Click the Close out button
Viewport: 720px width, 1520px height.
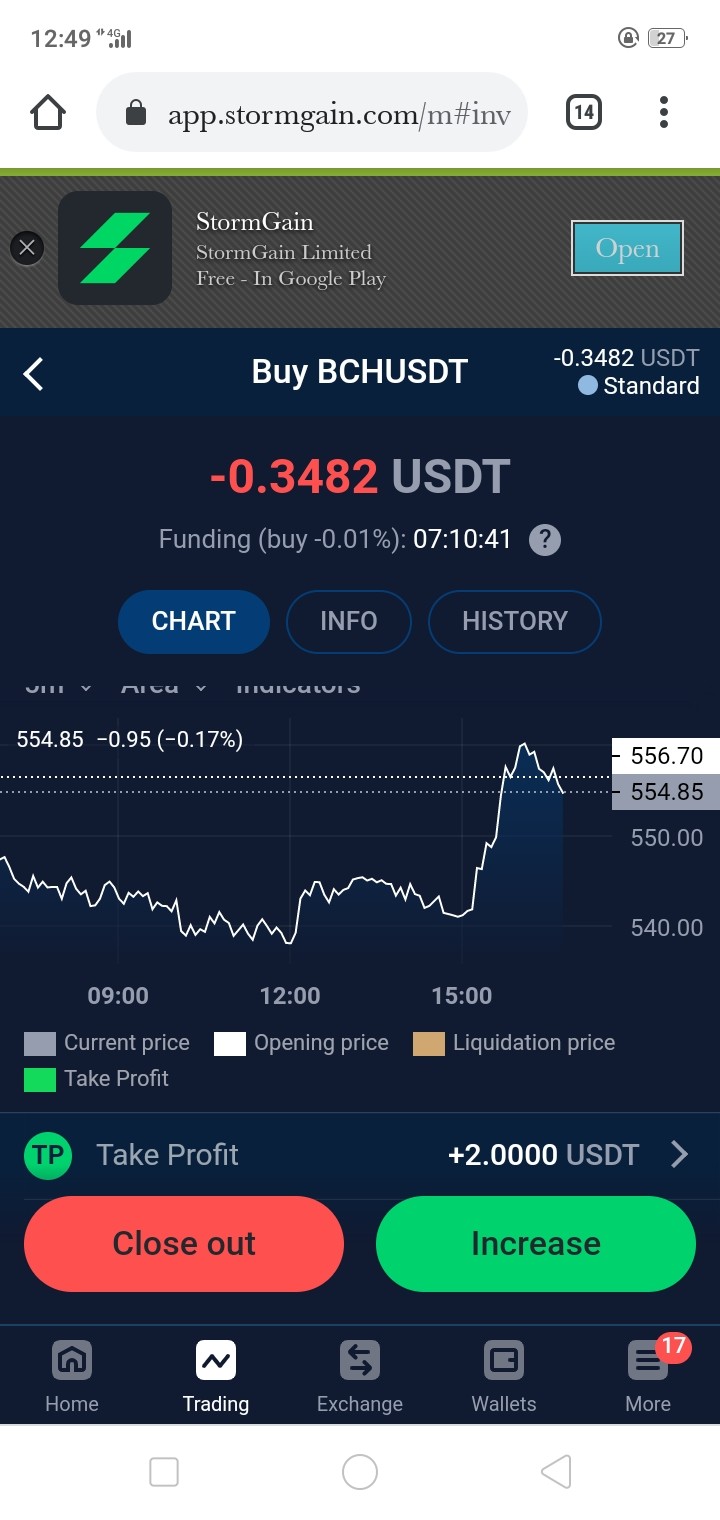(x=184, y=1244)
